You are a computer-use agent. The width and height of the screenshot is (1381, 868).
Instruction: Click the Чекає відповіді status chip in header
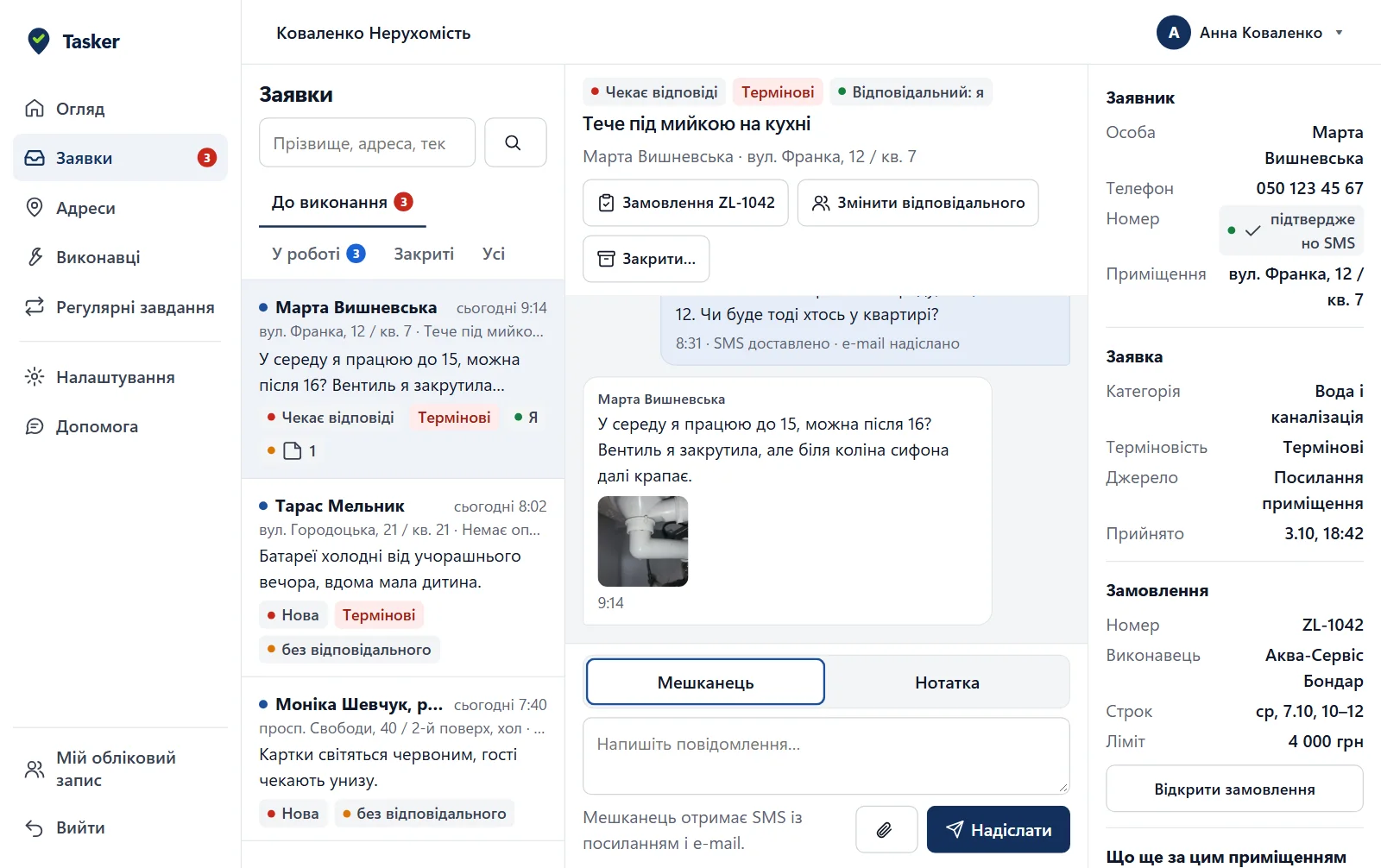pyautogui.click(x=653, y=91)
